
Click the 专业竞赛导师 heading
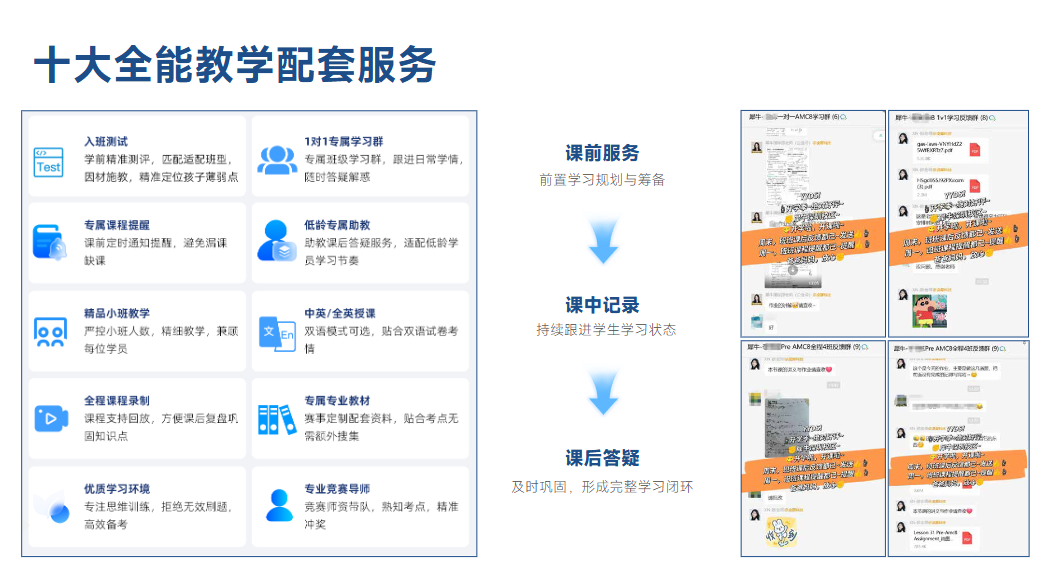[337, 489]
